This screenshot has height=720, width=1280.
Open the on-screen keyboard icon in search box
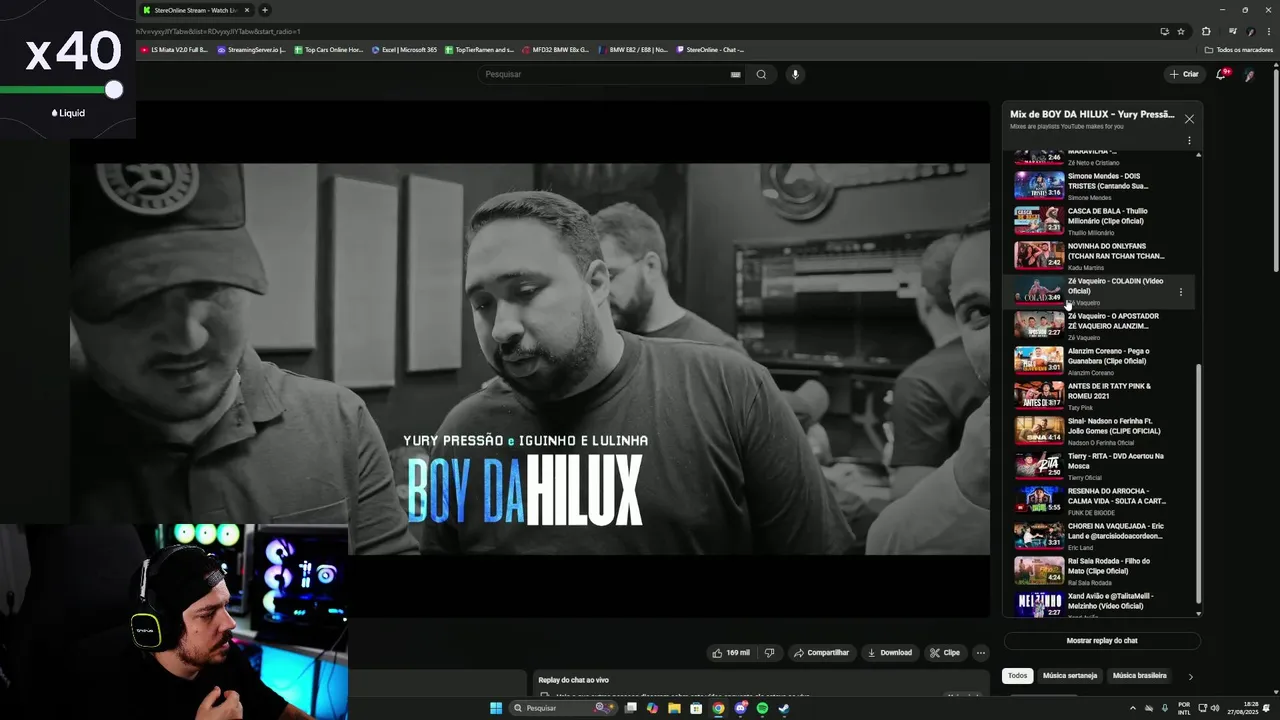735,74
